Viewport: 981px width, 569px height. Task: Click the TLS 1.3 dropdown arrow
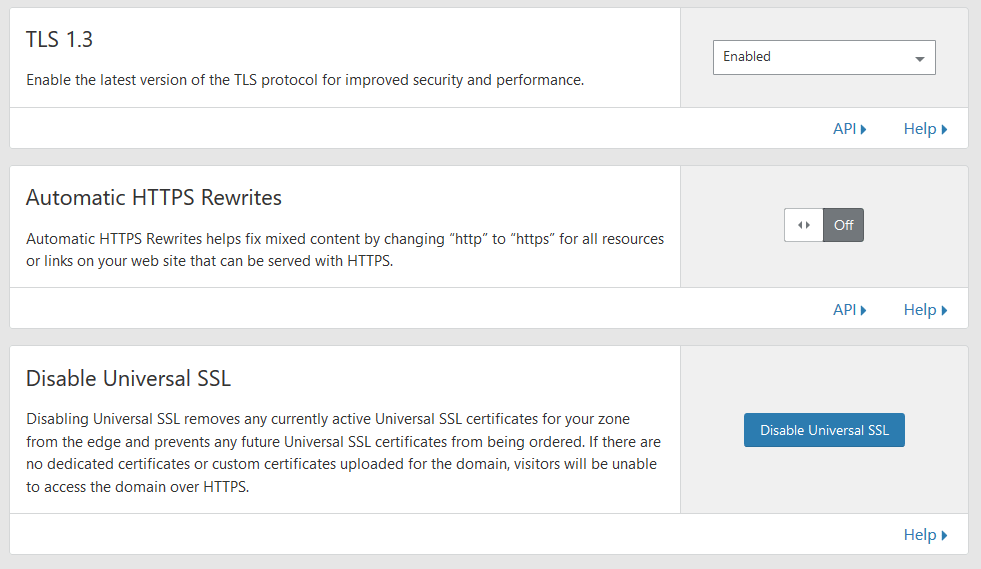click(x=920, y=59)
